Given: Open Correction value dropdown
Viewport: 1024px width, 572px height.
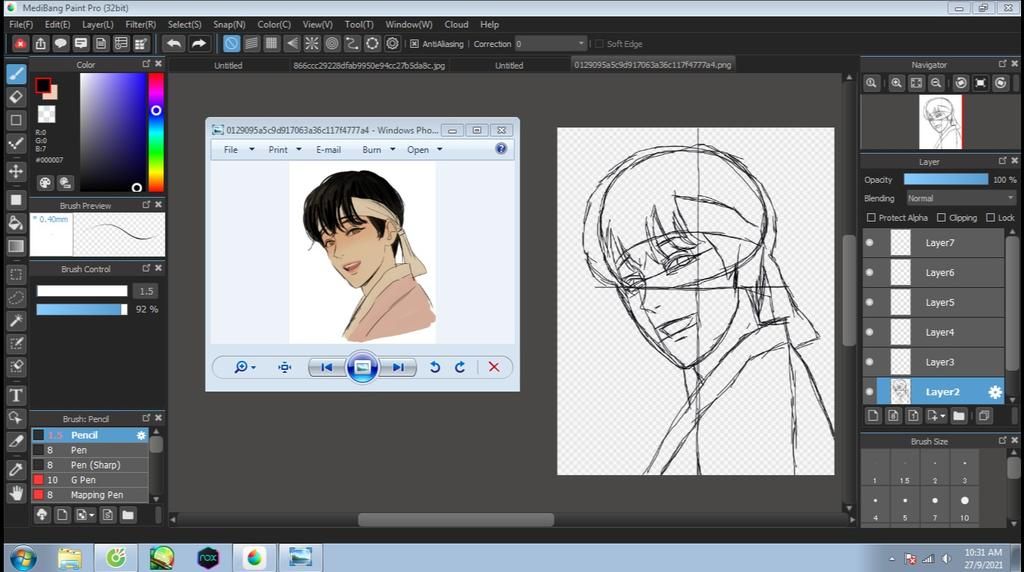Looking at the screenshot, I should point(581,44).
